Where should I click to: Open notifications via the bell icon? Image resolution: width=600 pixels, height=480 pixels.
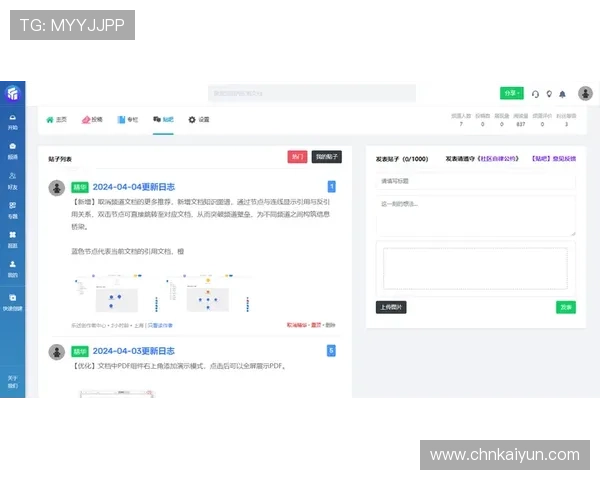[562, 94]
